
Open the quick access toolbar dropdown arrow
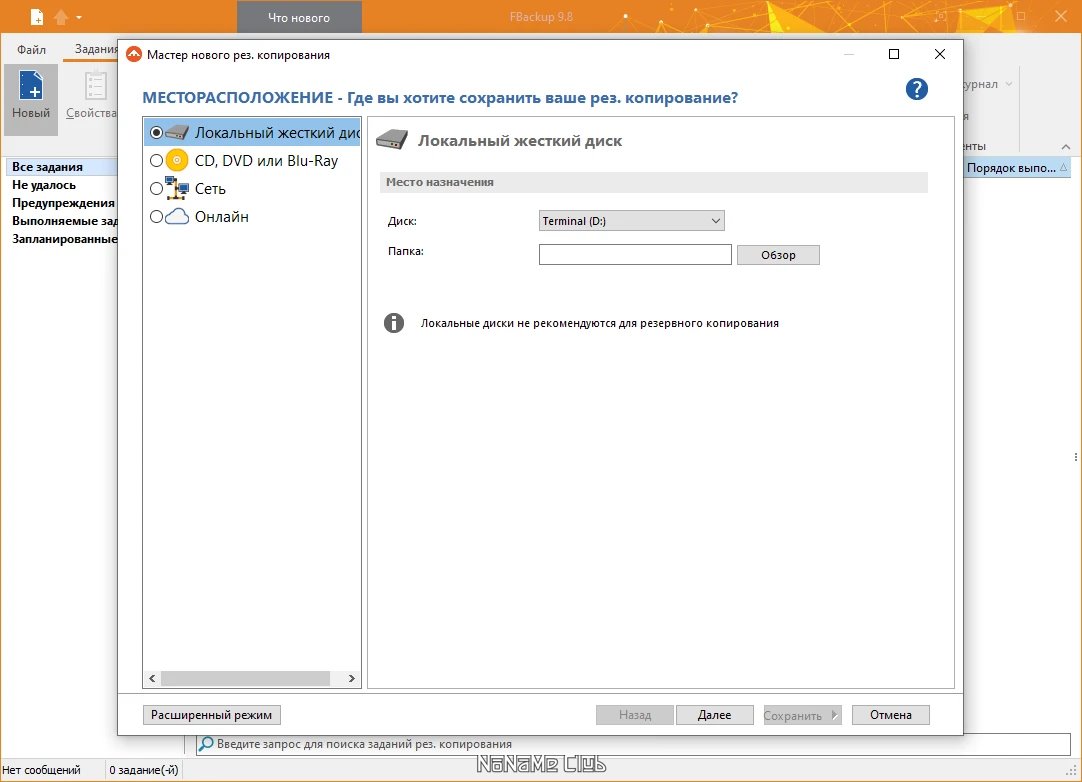79,17
